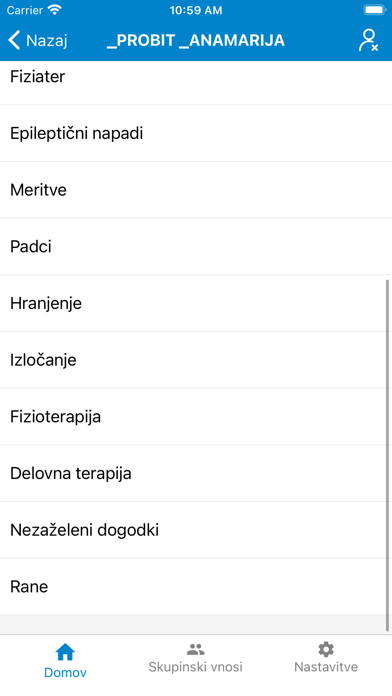Choose Fizioterapija from the list
This screenshot has width=392, height=696.
coord(196,417)
